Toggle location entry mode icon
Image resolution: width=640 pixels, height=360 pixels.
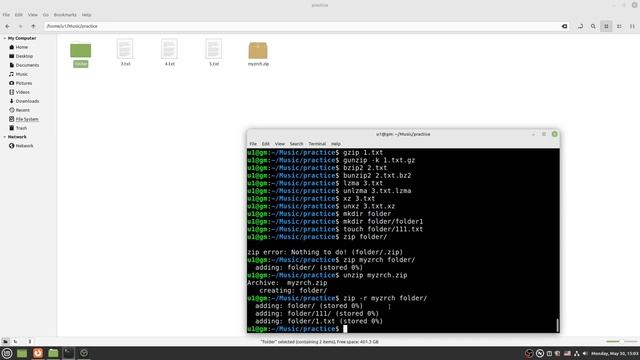[580, 26]
